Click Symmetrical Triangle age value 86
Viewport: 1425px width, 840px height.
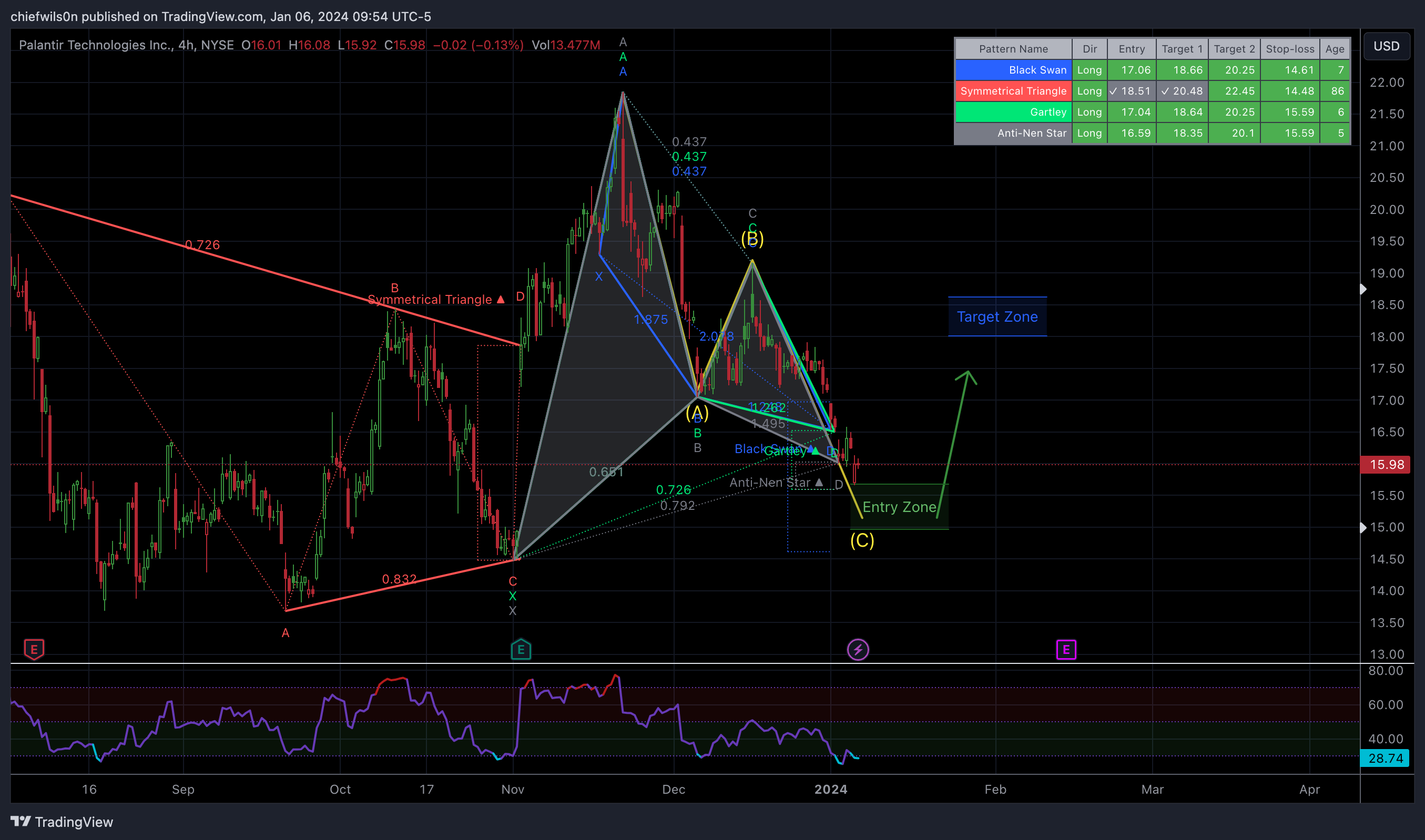[1335, 91]
